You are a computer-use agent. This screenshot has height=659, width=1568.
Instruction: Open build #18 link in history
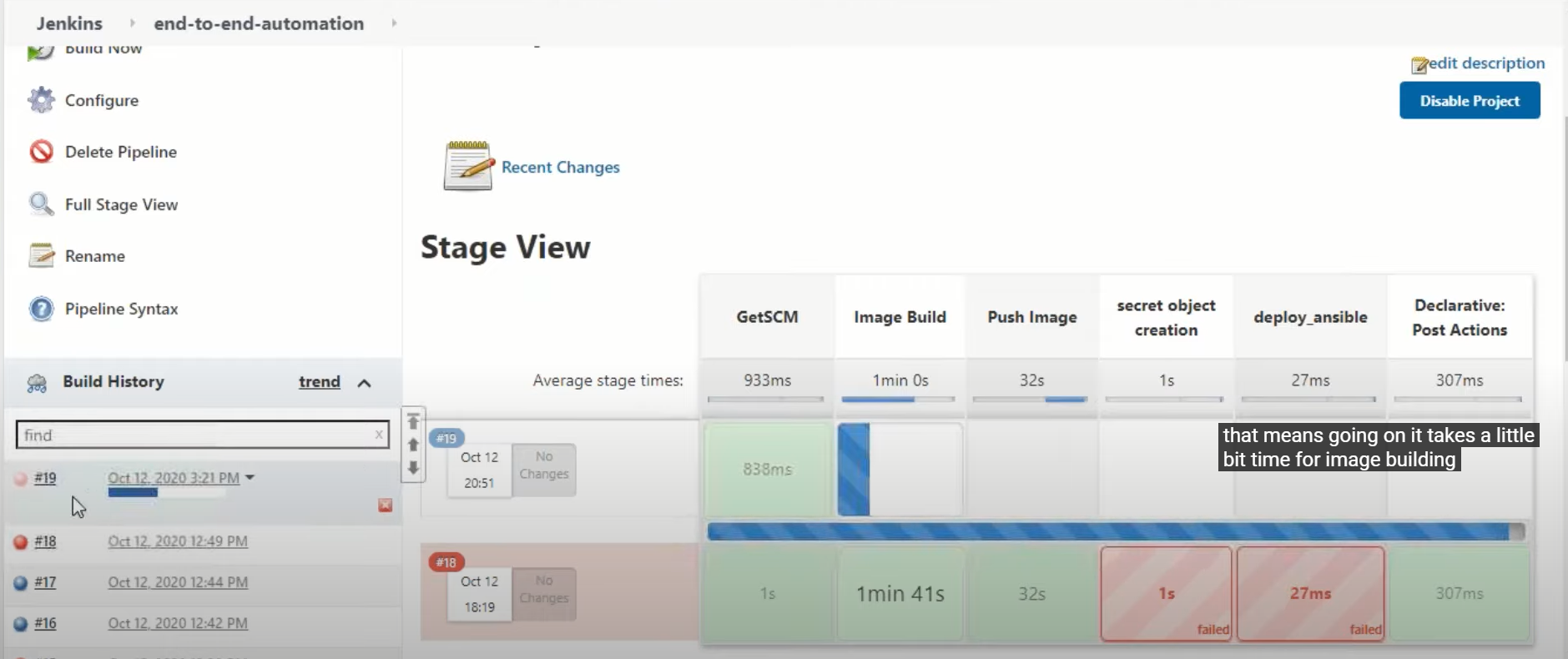click(45, 541)
